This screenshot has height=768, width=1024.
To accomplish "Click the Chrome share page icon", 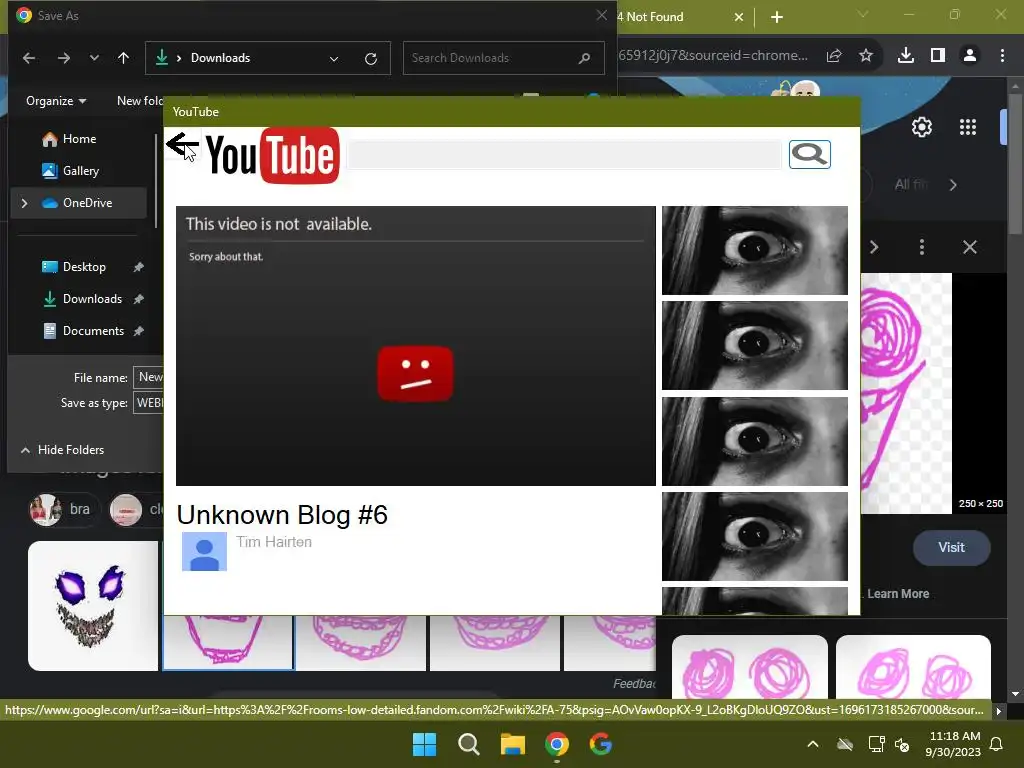I will pyautogui.click(x=834, y=56).
